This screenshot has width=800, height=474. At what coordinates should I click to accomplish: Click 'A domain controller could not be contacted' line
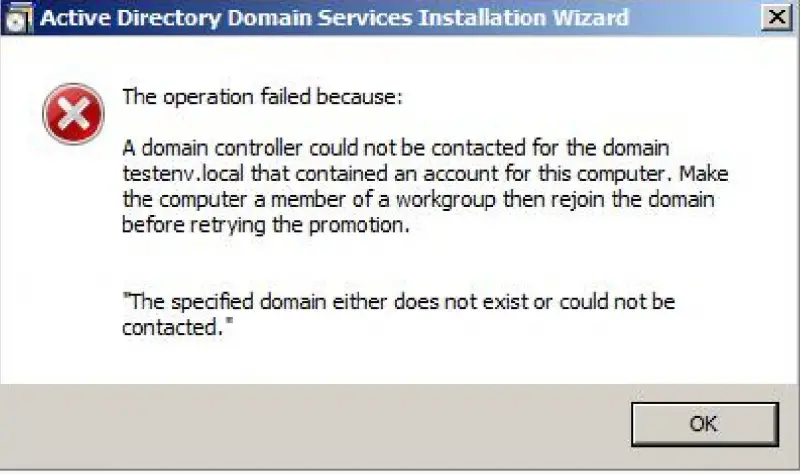pyautogui.click(x=324, y=148)
